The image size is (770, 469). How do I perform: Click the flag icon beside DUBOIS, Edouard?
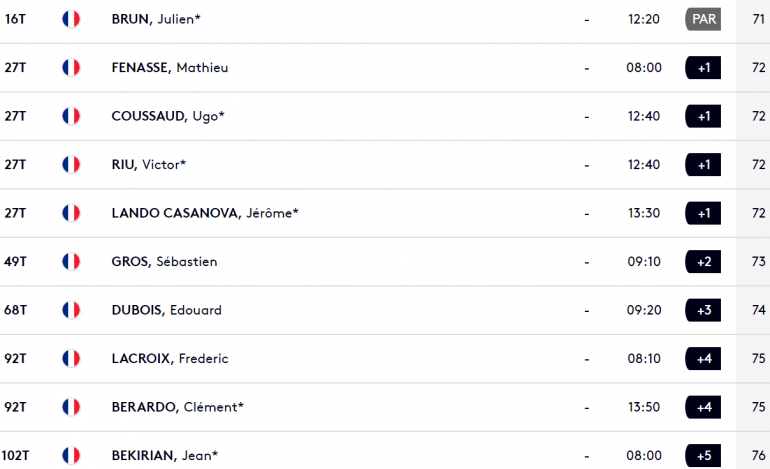click(x=71, y=310)
